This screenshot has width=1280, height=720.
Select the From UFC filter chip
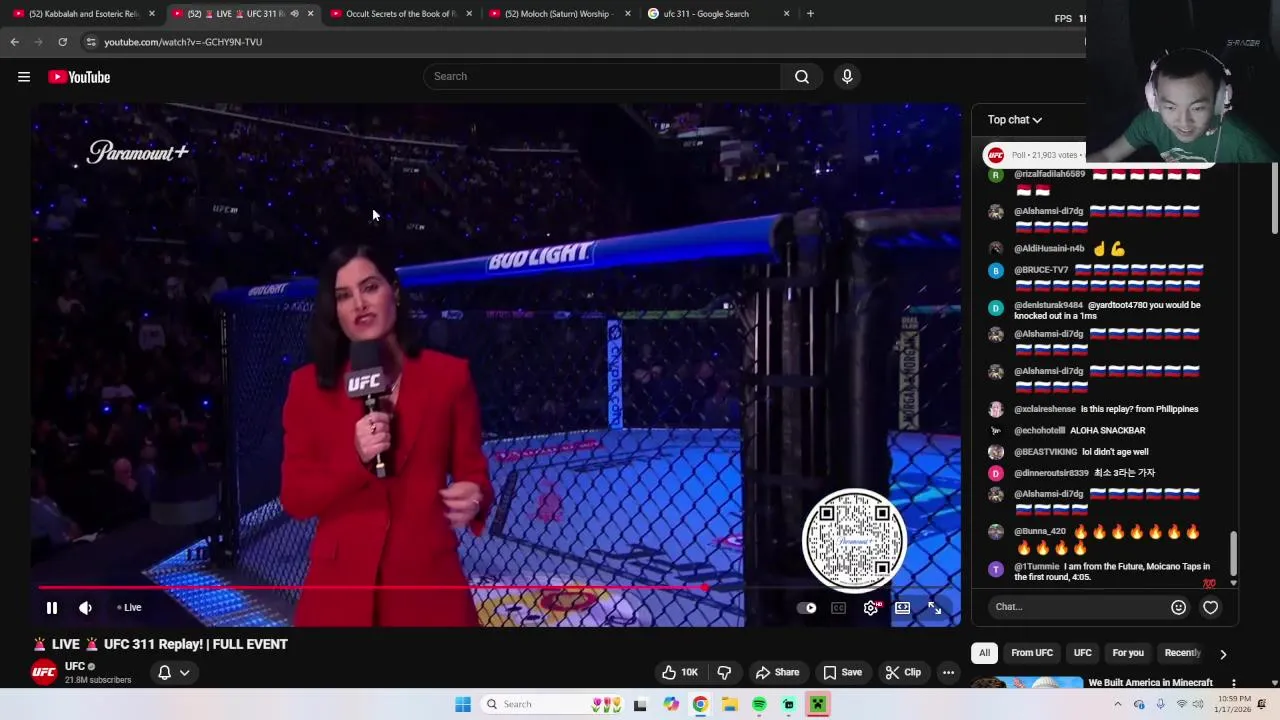tap(1032, 653)
